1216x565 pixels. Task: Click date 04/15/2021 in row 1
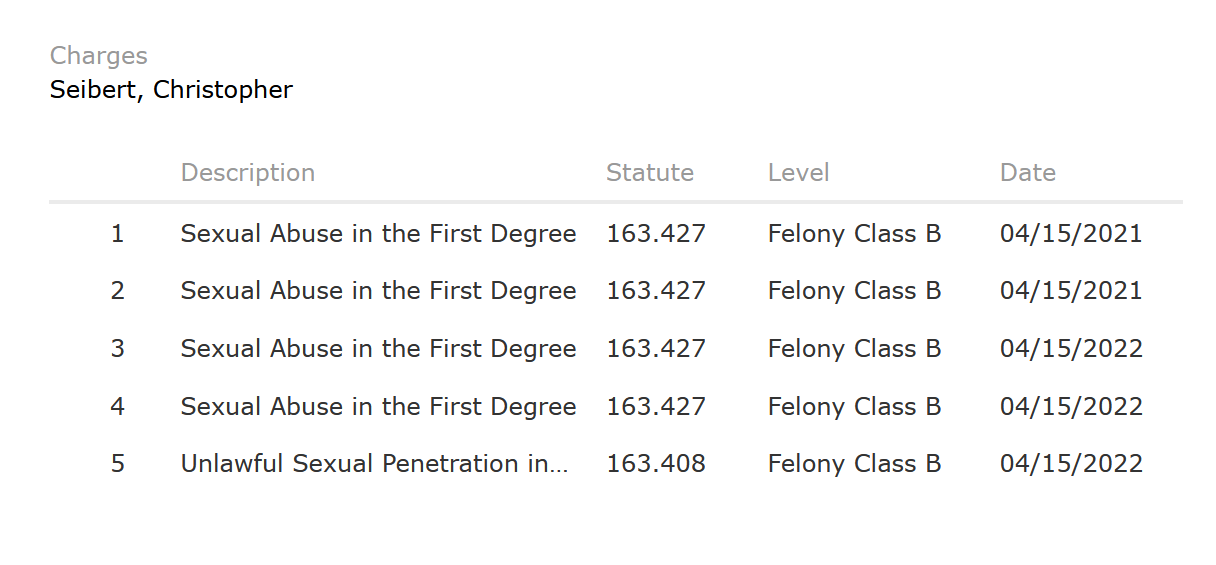click(1071, 234)
